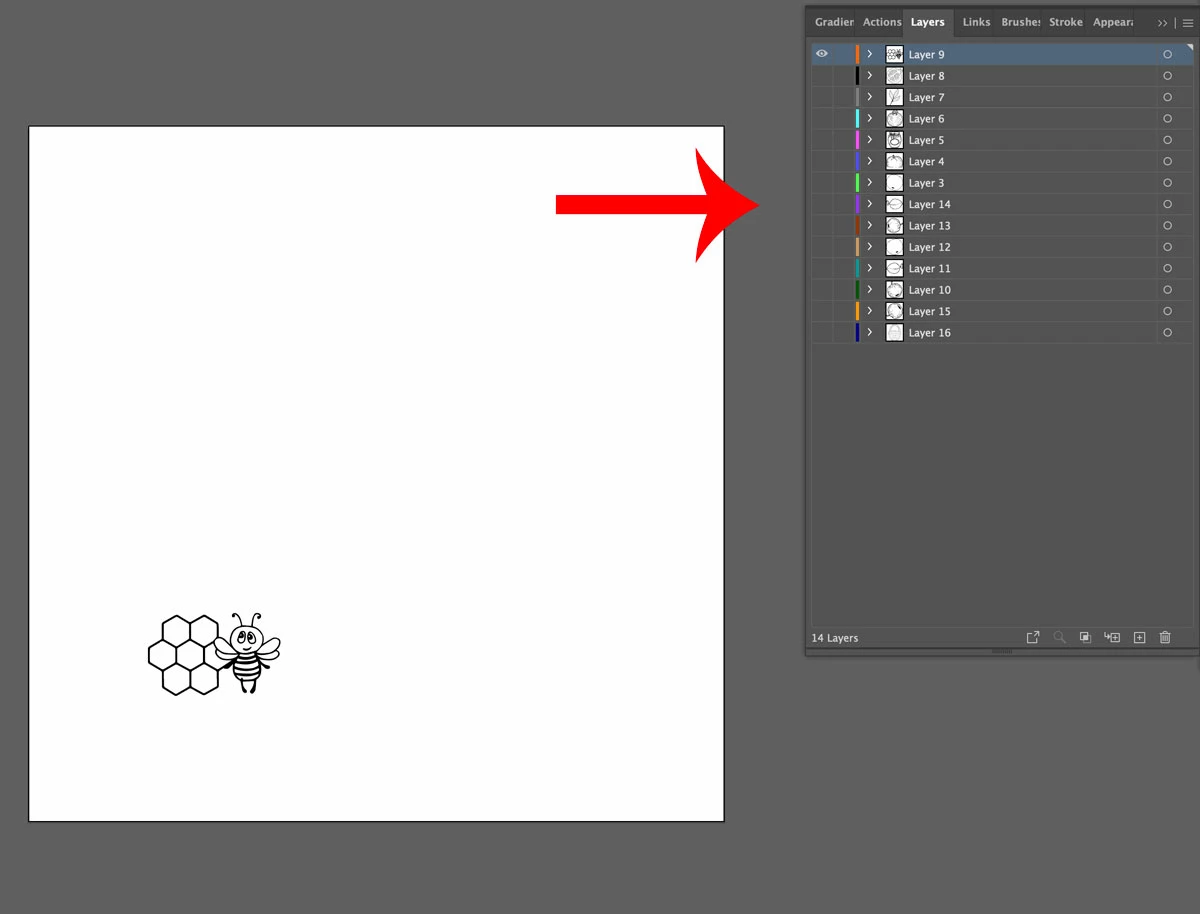The width and height of the screenshot is (1200, 914).
Task: Switch to the Links tab
Action: click(976, 22)
